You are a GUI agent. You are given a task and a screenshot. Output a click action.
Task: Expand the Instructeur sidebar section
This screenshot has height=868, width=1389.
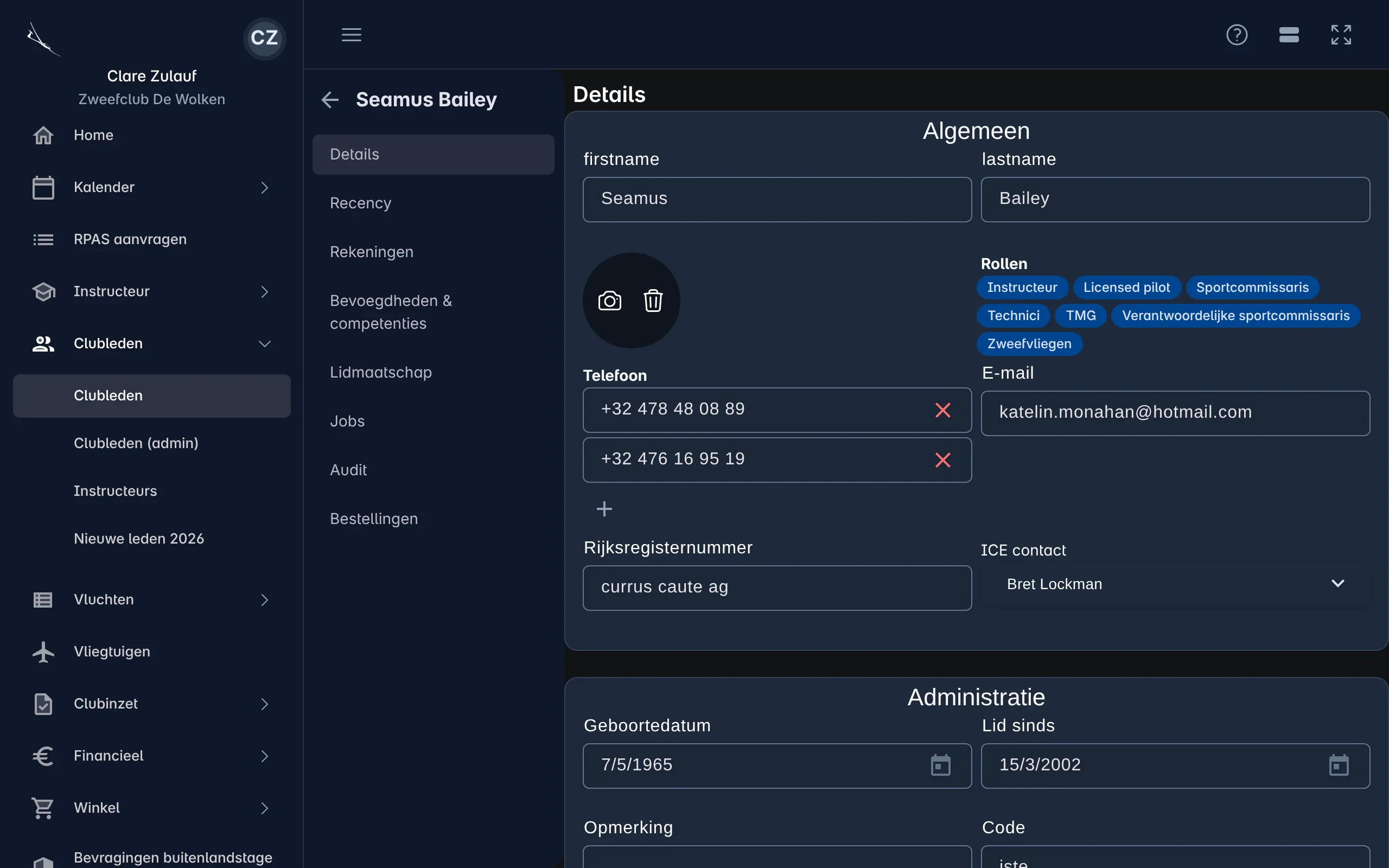coord(151,292)
